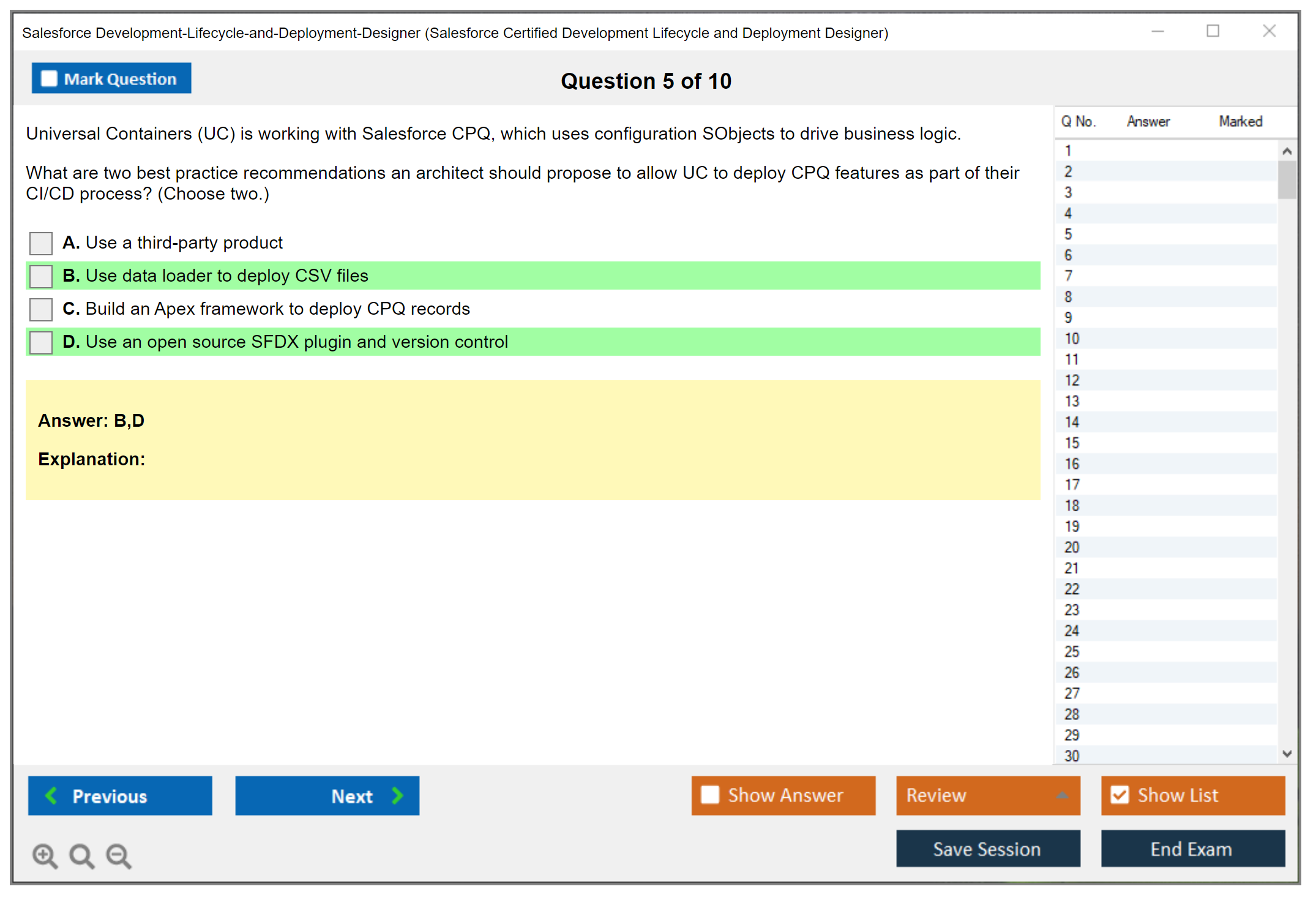This screenshot has width=1316, height=900.
Task: Uncheck the Show List toggle
Action: tap(1120, 795)
